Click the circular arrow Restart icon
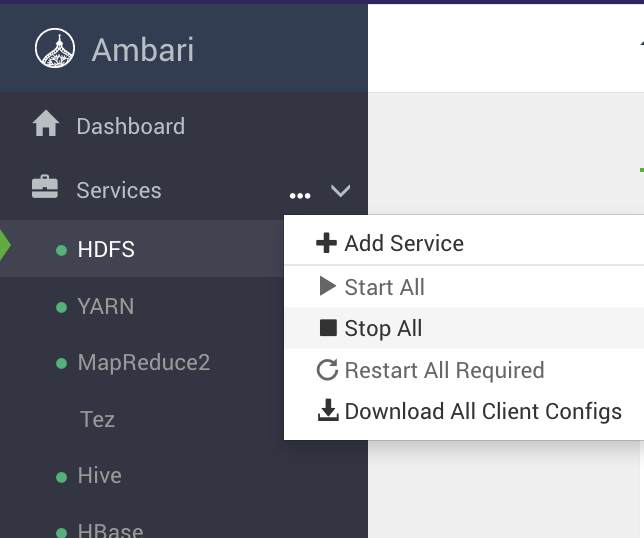The height and width of the screenshot is (538, 644). (x=327, y=370)
